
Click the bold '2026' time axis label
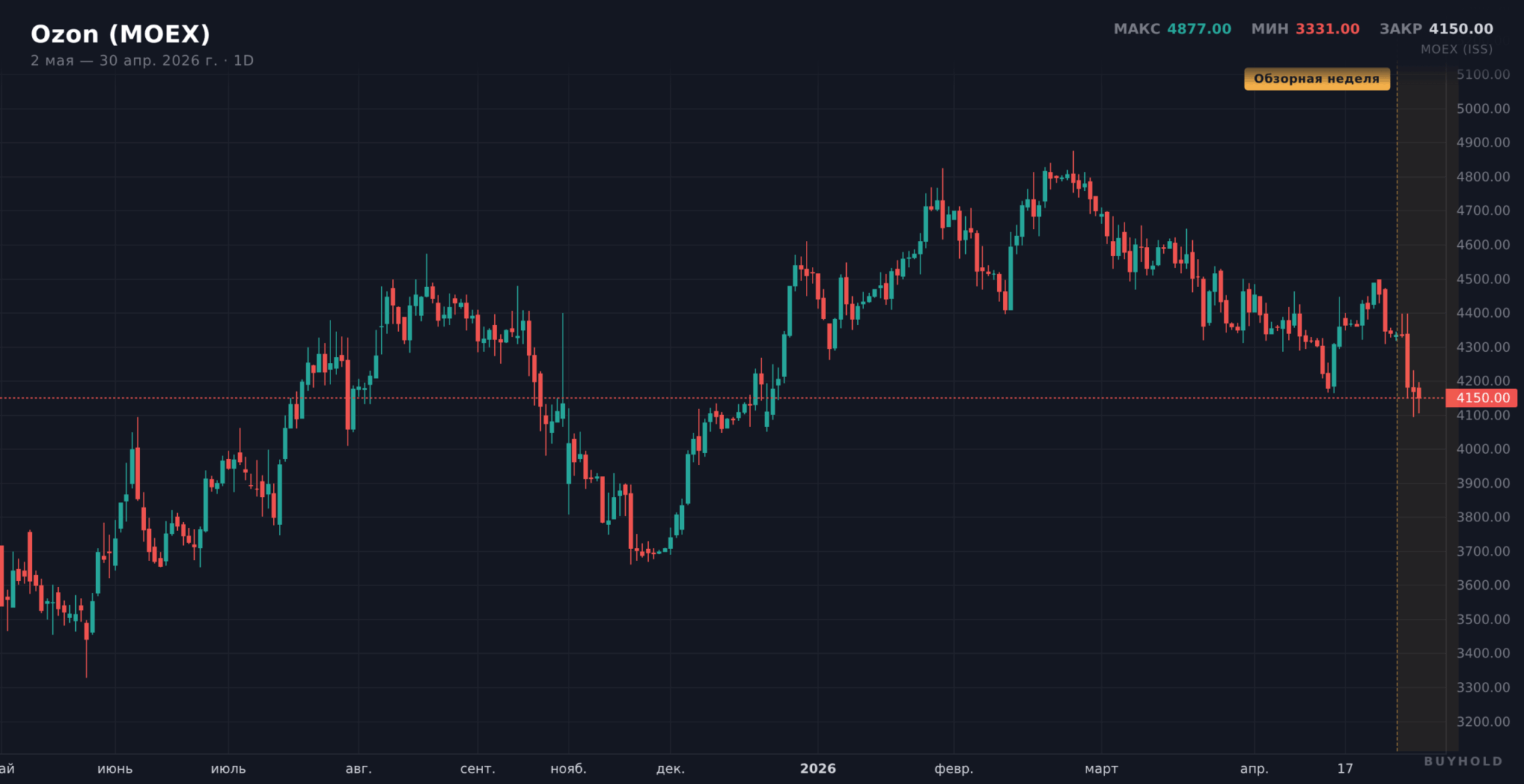tap(818, 768)
